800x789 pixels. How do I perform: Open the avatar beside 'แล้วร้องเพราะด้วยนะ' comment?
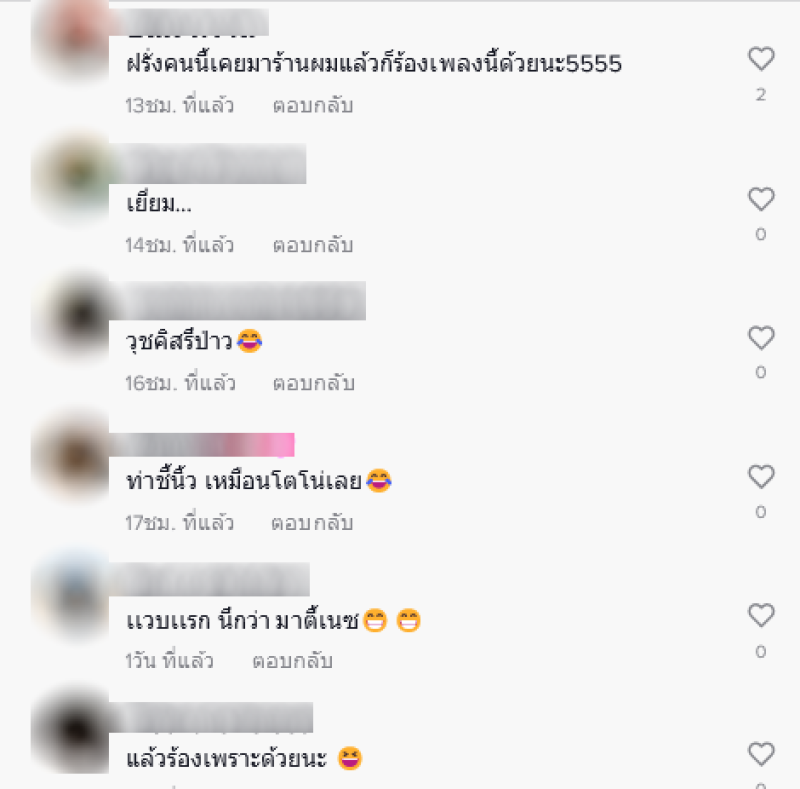(x=71, y=731)
